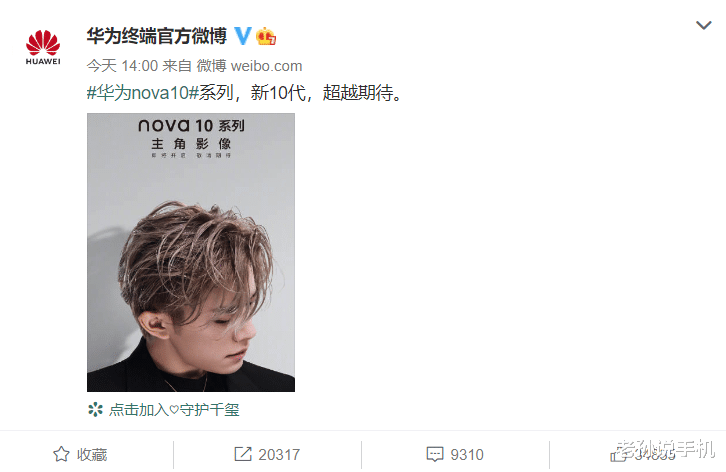Open the 微博 weibo.com source link

[x=249, y=66]
